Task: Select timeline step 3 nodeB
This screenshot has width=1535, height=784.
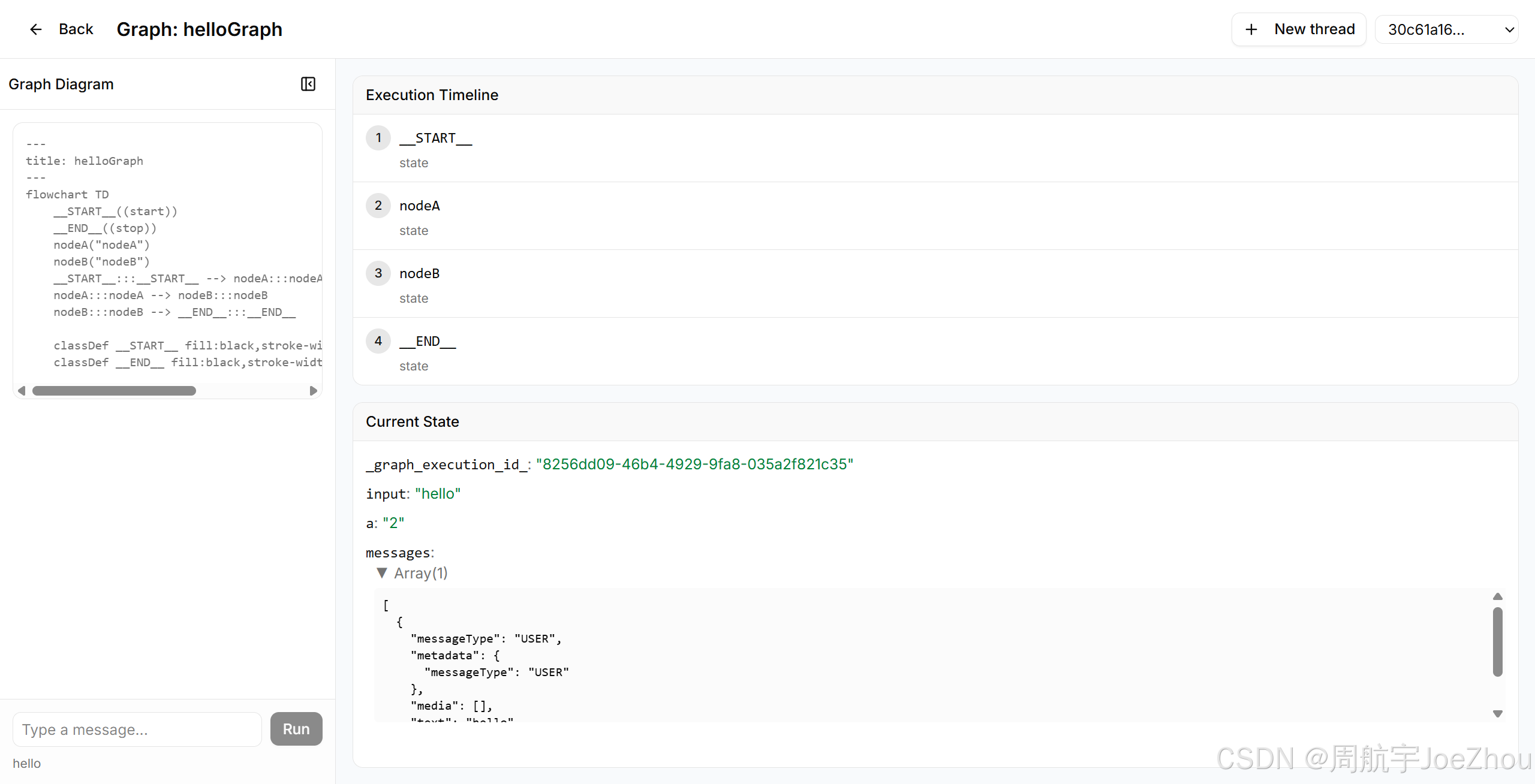Action: pyautogui.click(x=935, y=284)
